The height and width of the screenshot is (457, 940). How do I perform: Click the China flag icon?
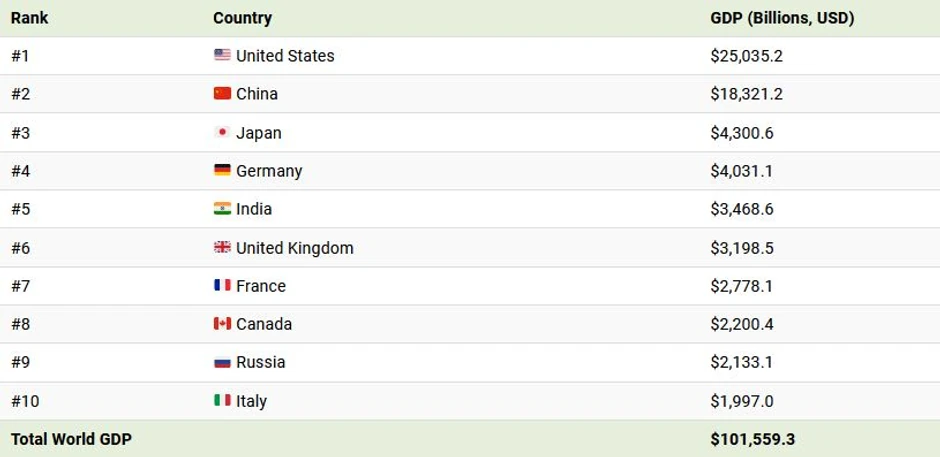tap(222, 93)
